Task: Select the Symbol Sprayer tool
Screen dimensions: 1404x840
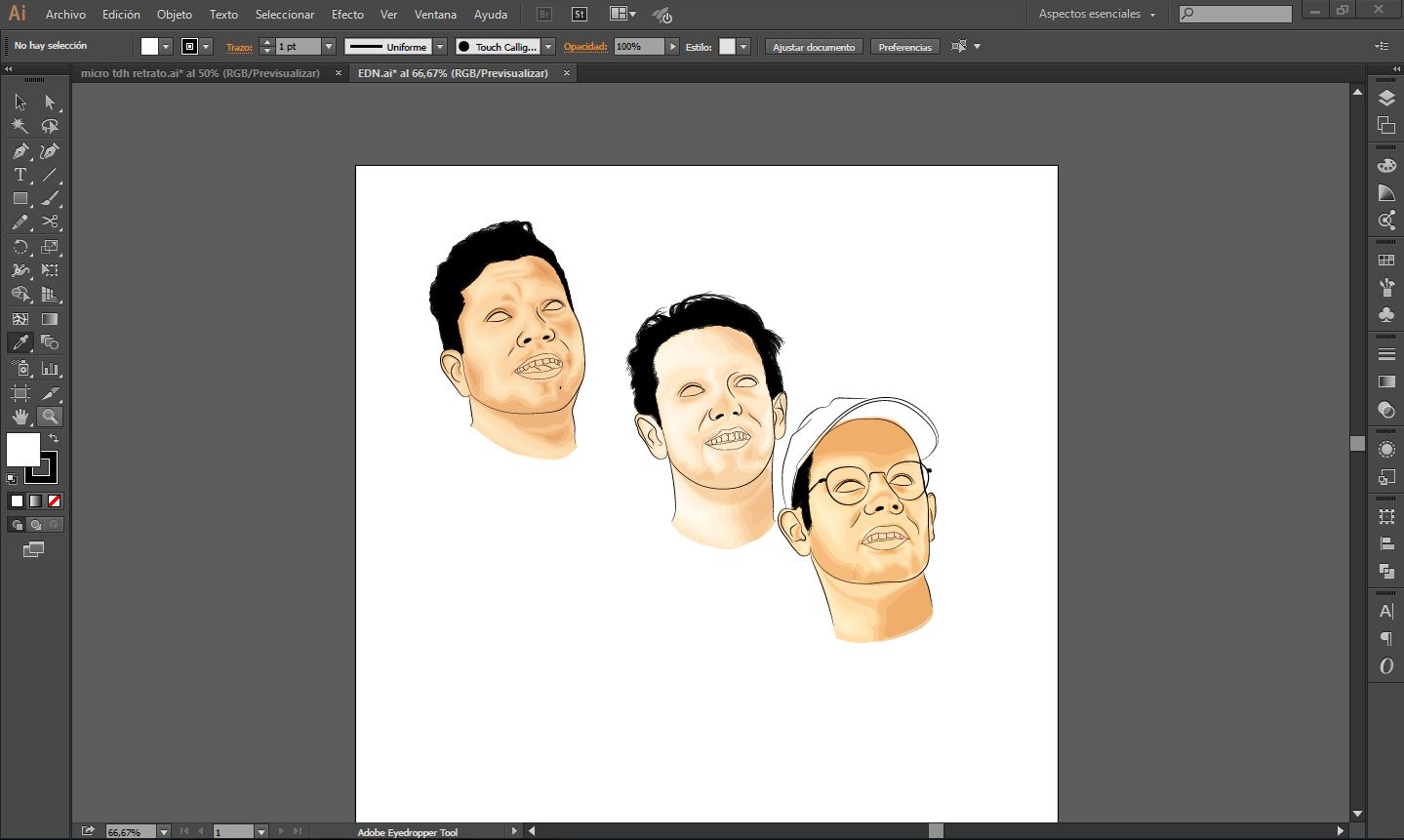Action: [x=20, y=369]
